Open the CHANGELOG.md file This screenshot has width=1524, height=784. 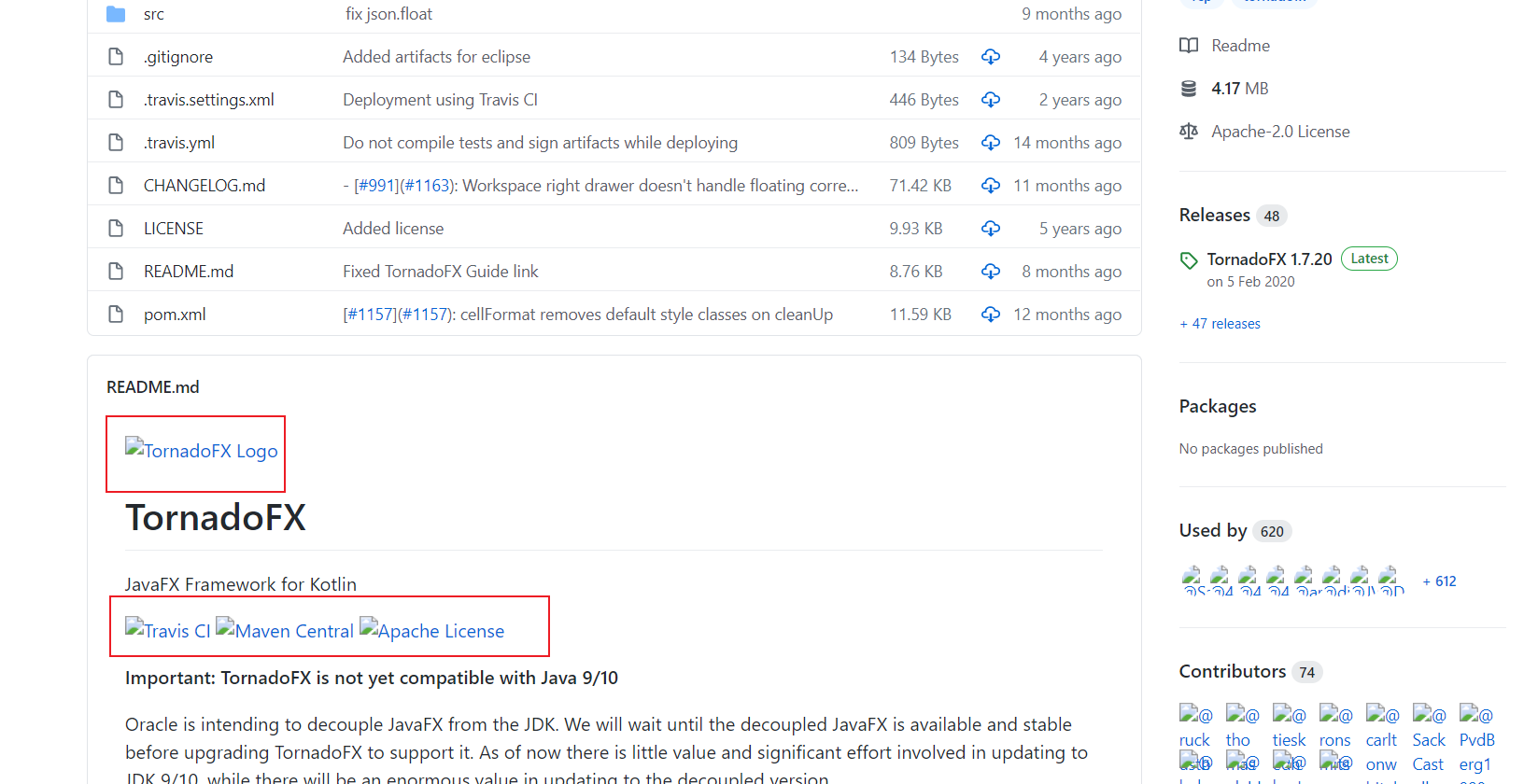[205, 186]
